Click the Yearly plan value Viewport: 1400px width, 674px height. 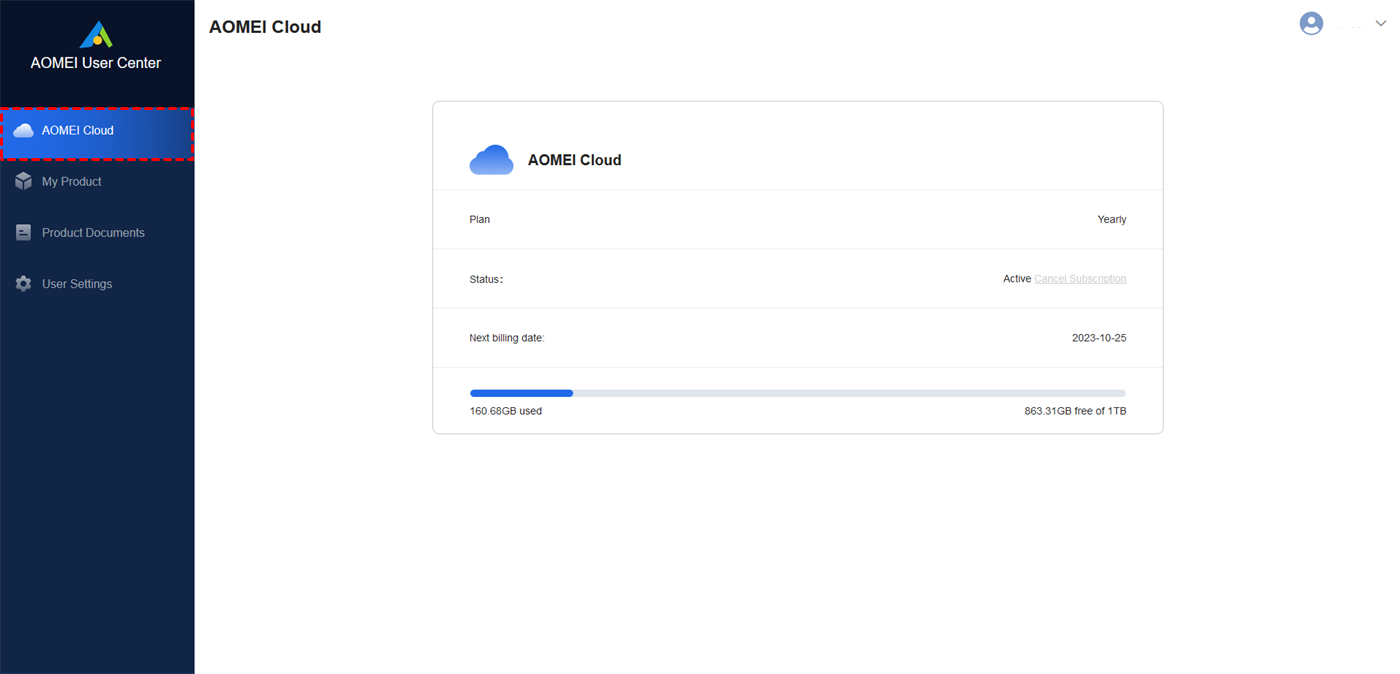click(x=1112, y=220)
